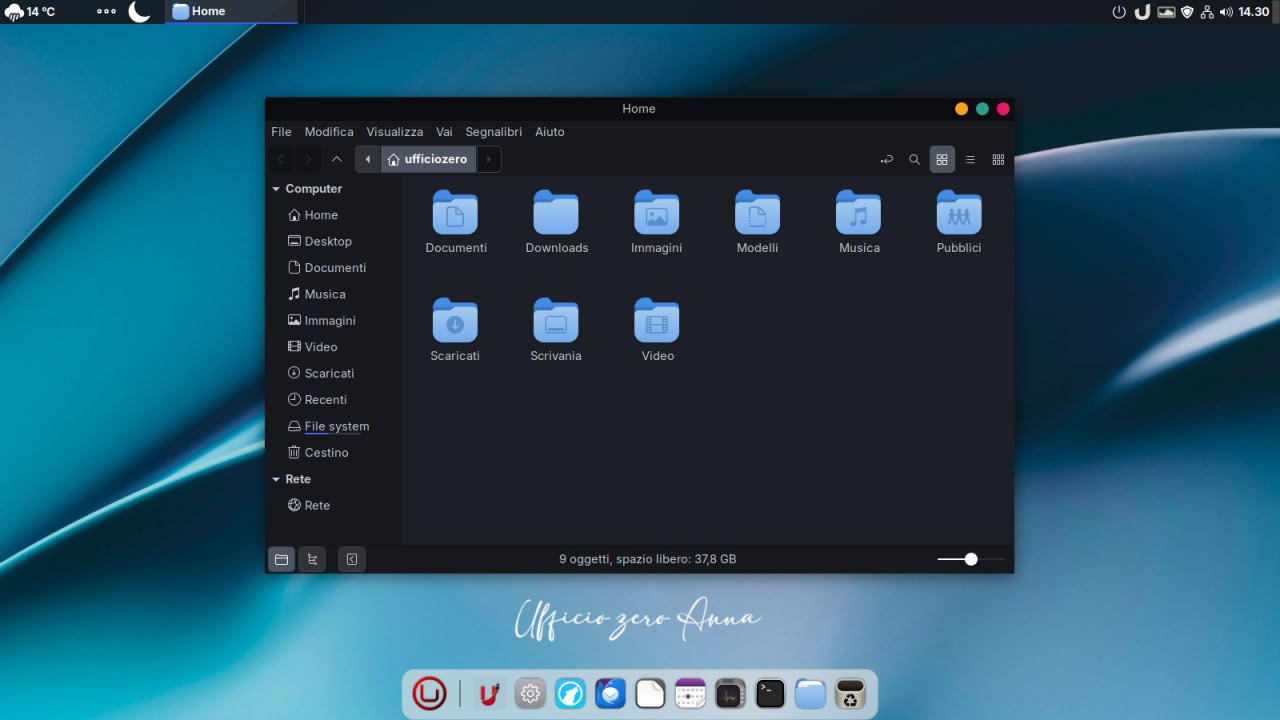Open the Visualizza menu
The width and height of the screenshot is (1280, 720).
pos(394,132)
